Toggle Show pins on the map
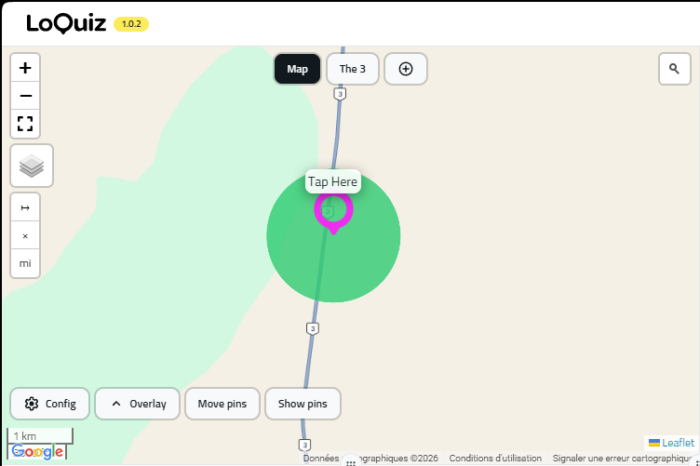 point(302,404)
